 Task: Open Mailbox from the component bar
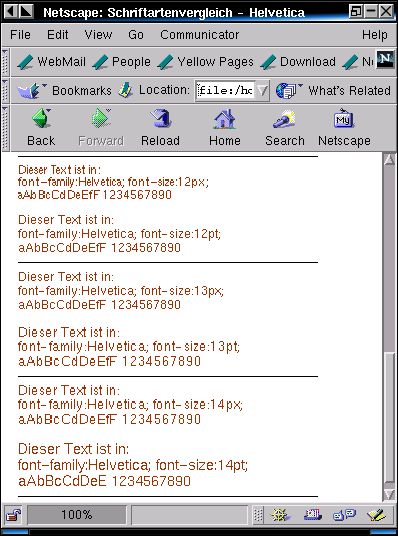click(313, 515)
